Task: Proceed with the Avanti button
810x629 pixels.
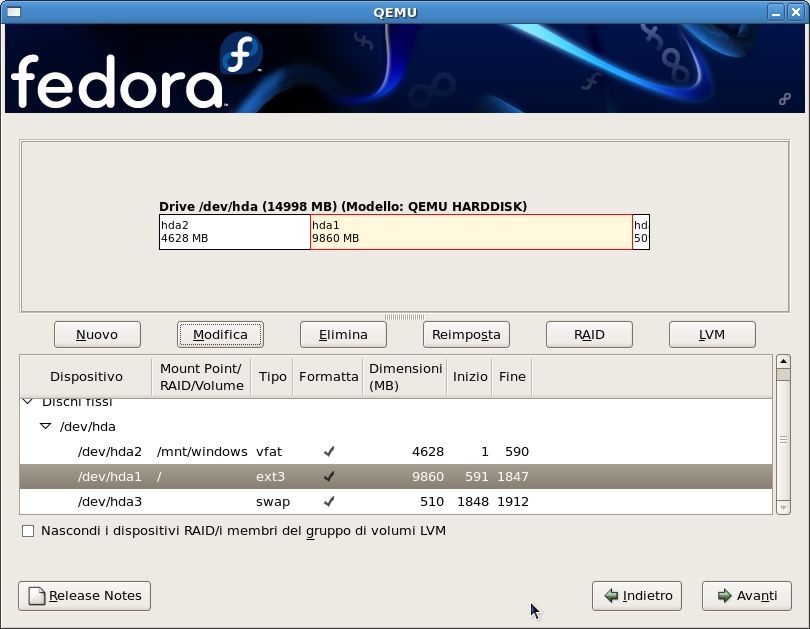Action: (x=746, y=596)
